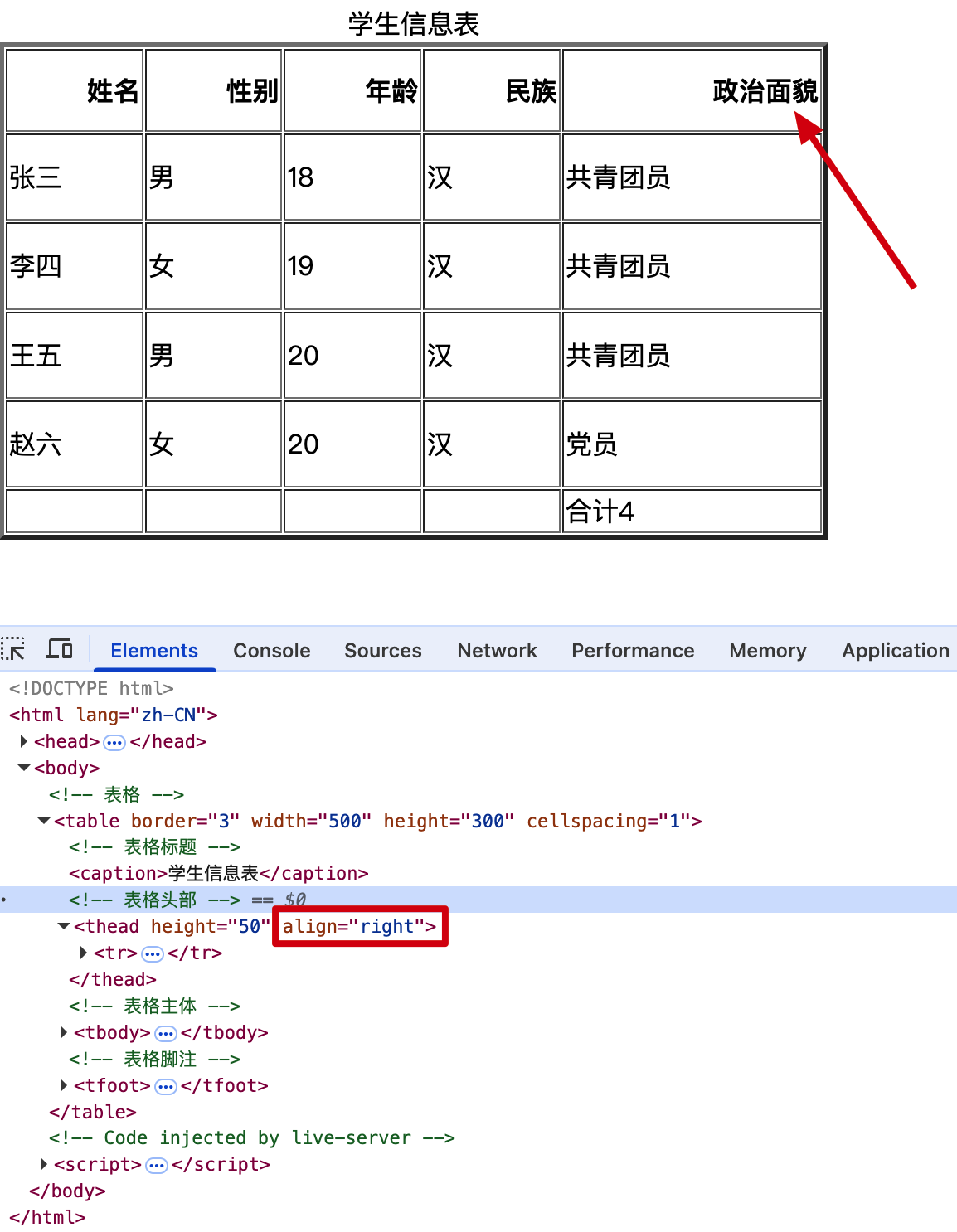Click the ellipsis badge in tbody element
The width and height of the screenshot is (957, 1232).
166,1033
